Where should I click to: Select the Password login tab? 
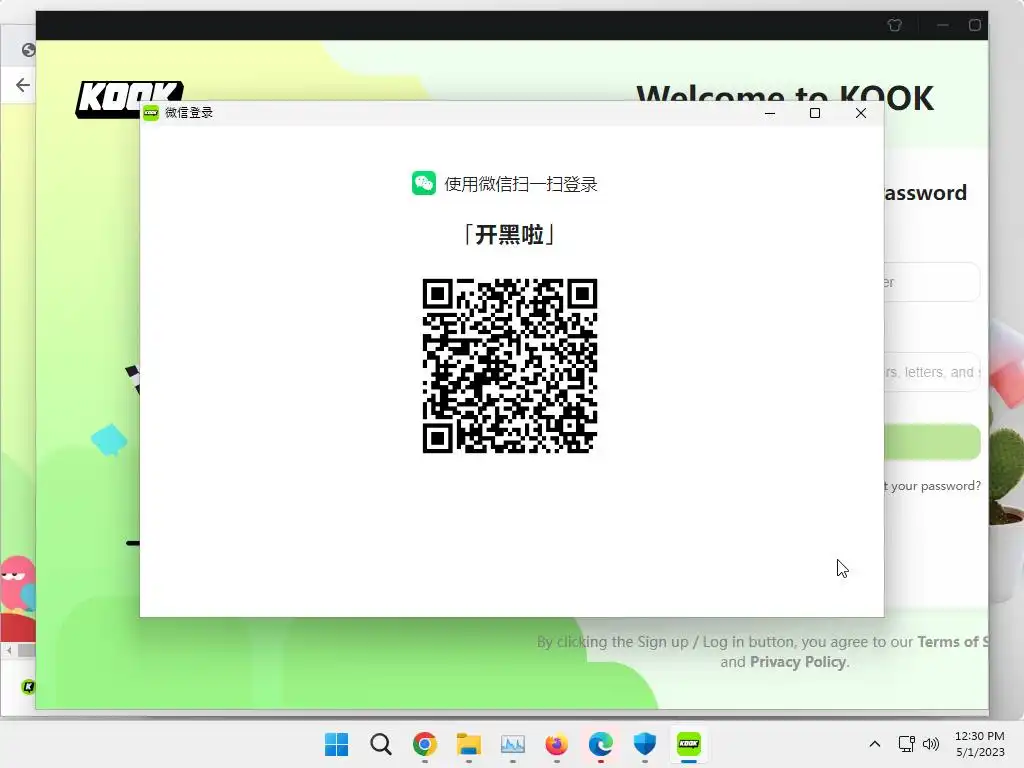(x=925, y=193)
